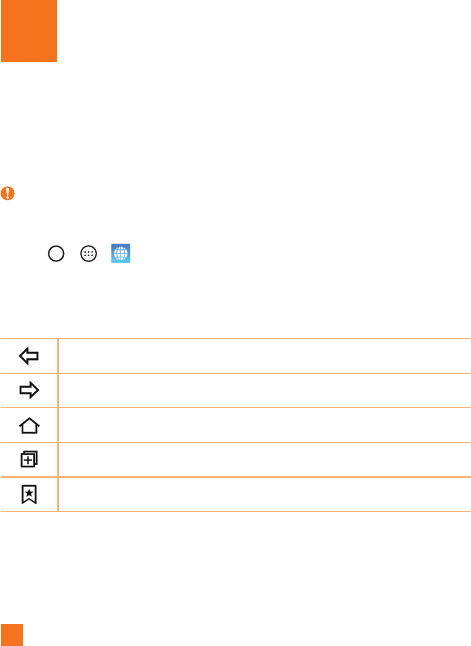Click the table's vertical orange divider line
This screenshot has width=471, height=646.
point(58,425)
